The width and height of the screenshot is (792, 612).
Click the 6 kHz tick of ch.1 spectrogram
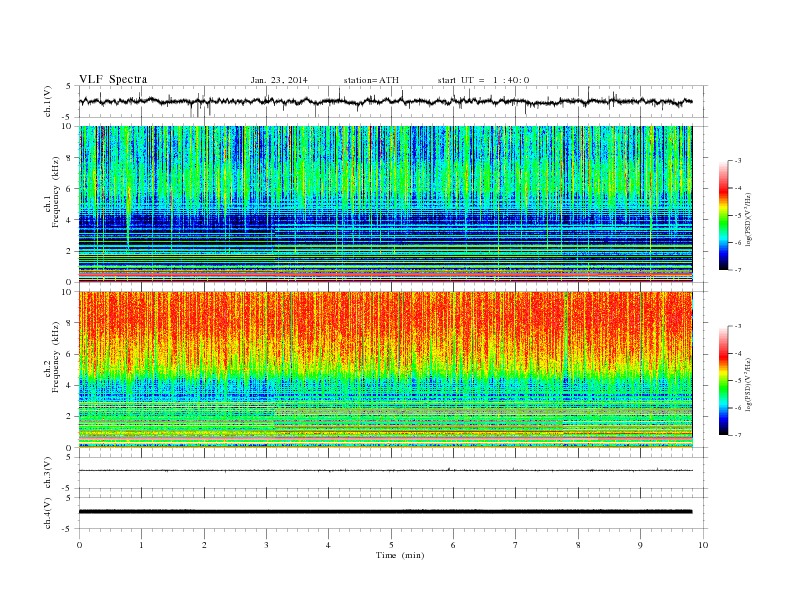click(x=69, y=189)
